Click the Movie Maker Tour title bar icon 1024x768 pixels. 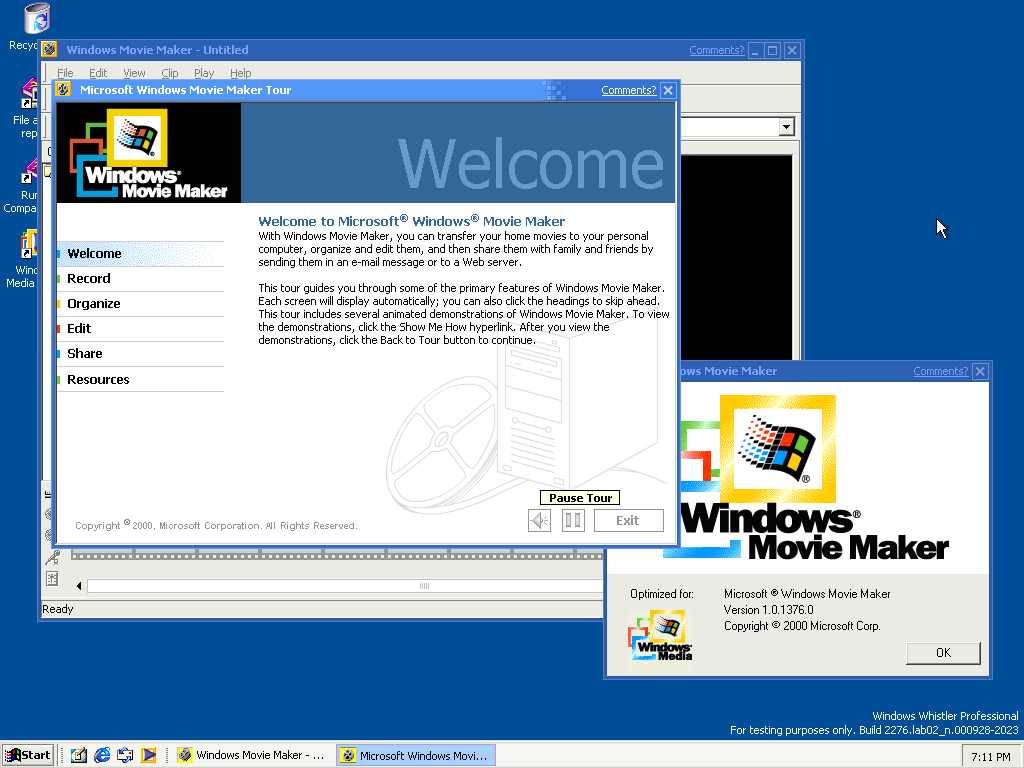63,90
